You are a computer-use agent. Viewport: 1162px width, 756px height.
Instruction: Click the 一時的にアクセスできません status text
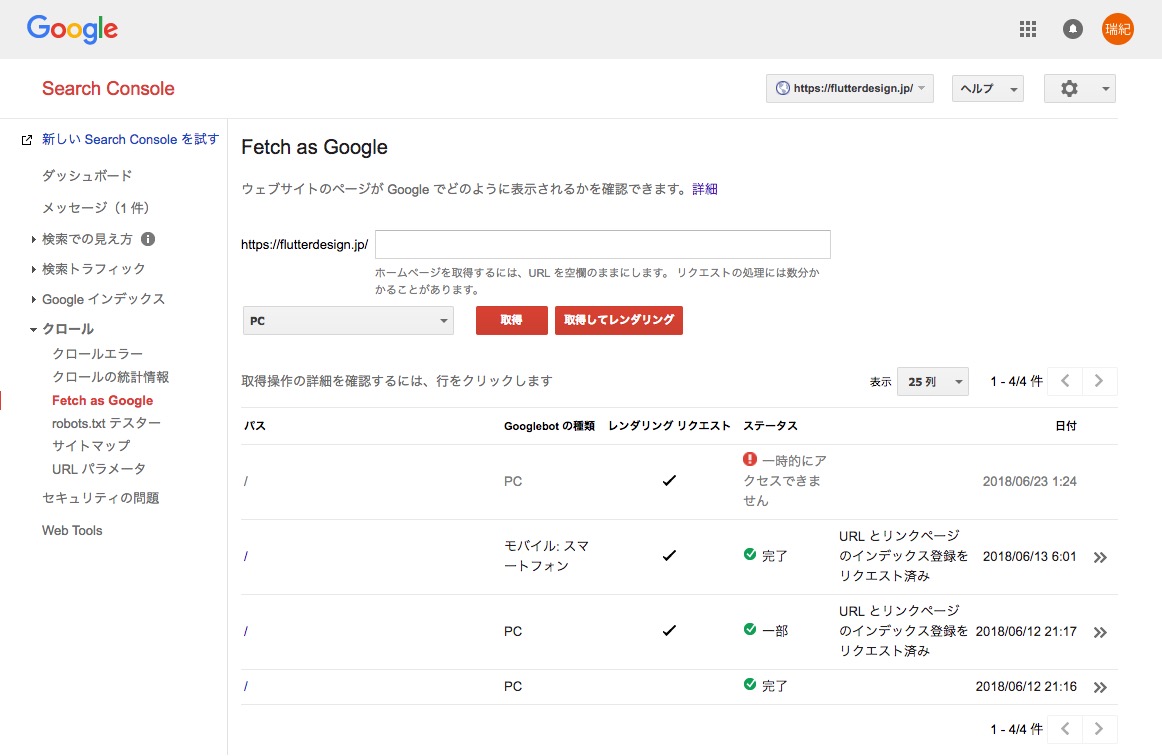[x=786, y=480]
